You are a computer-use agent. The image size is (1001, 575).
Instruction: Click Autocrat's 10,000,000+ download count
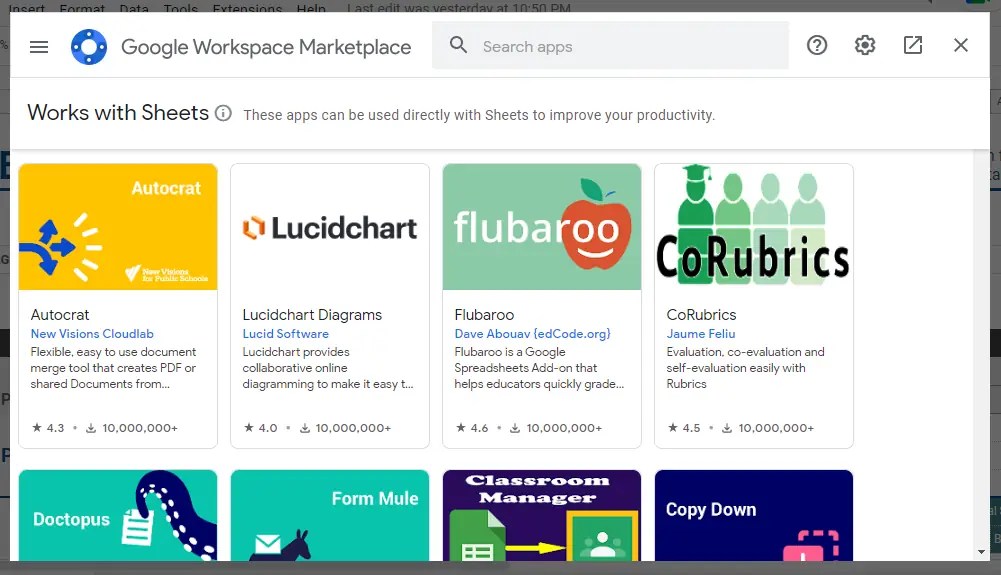(132, 428)
